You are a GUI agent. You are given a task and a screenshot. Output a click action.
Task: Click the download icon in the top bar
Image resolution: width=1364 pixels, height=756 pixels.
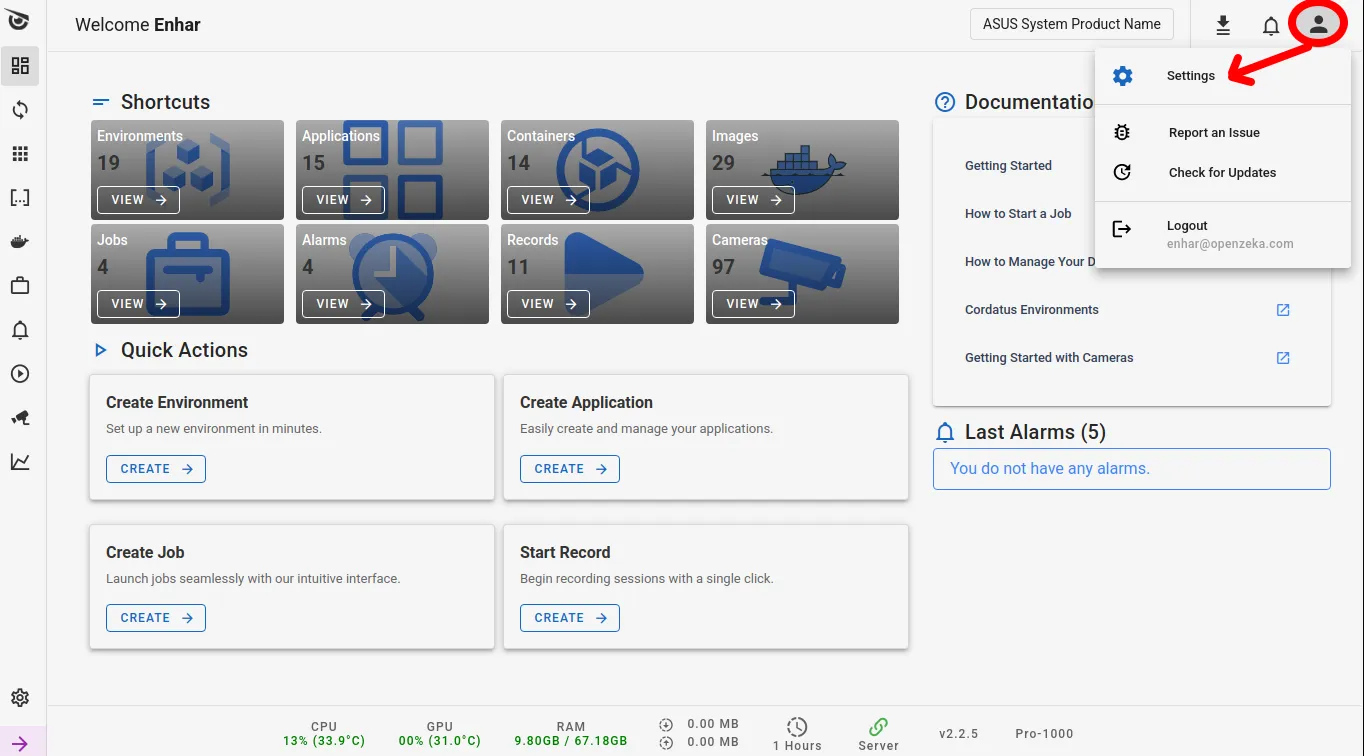click(1222, 26)
